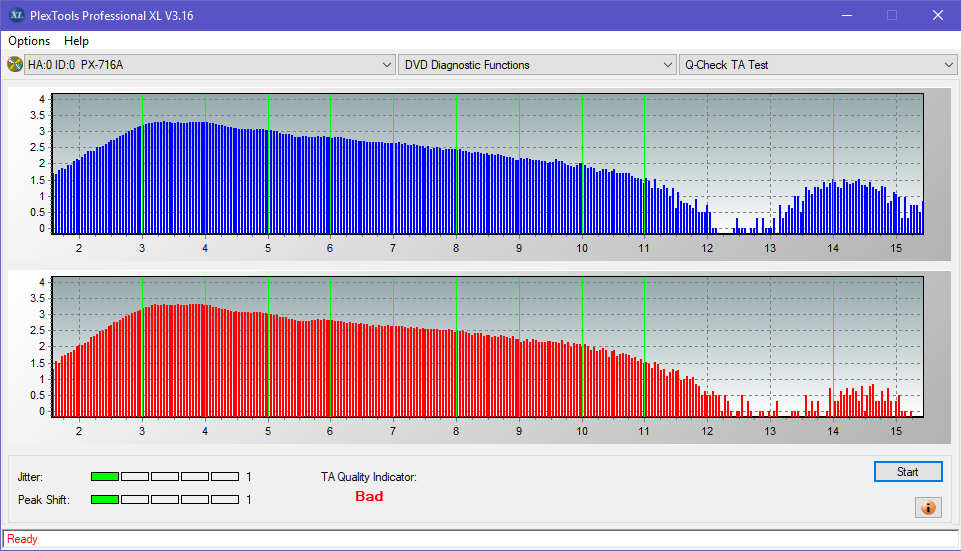Click the green Peak Shift level bar

tap(105, 500)
